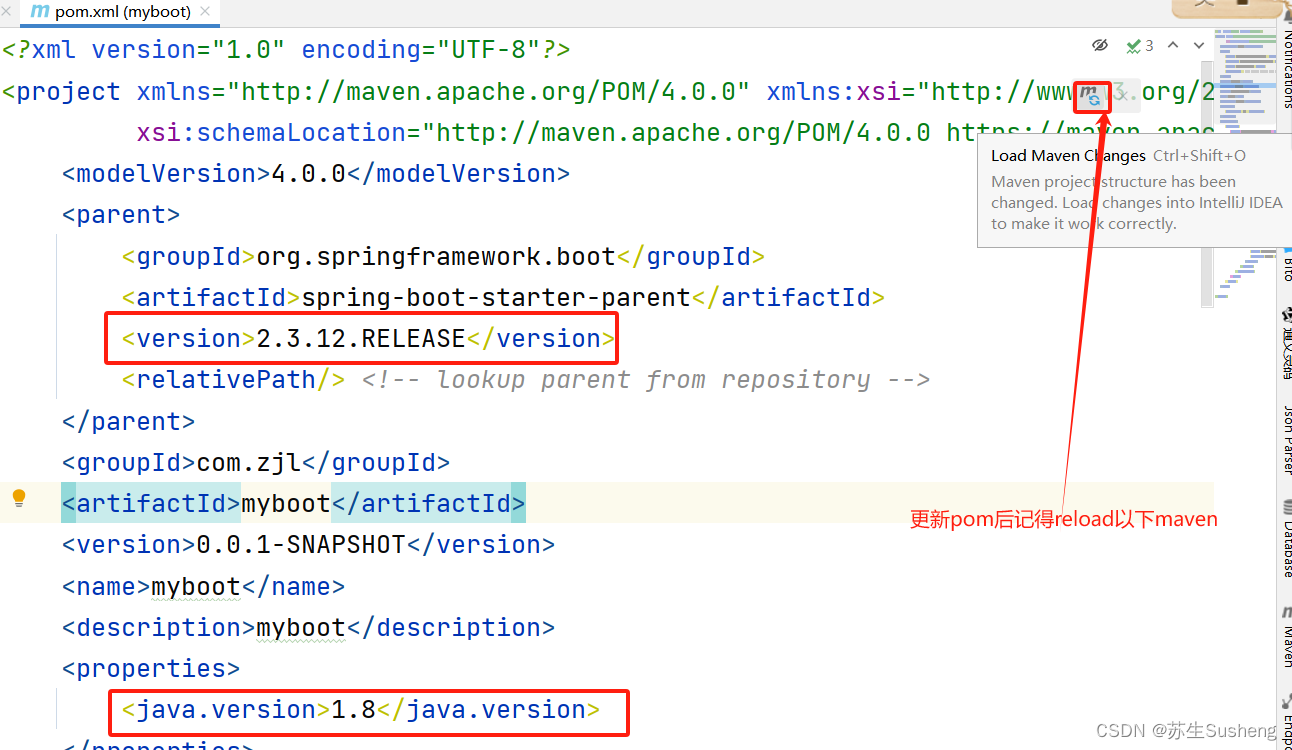Click groupId org.springframework.boot line

coord(443,257)
